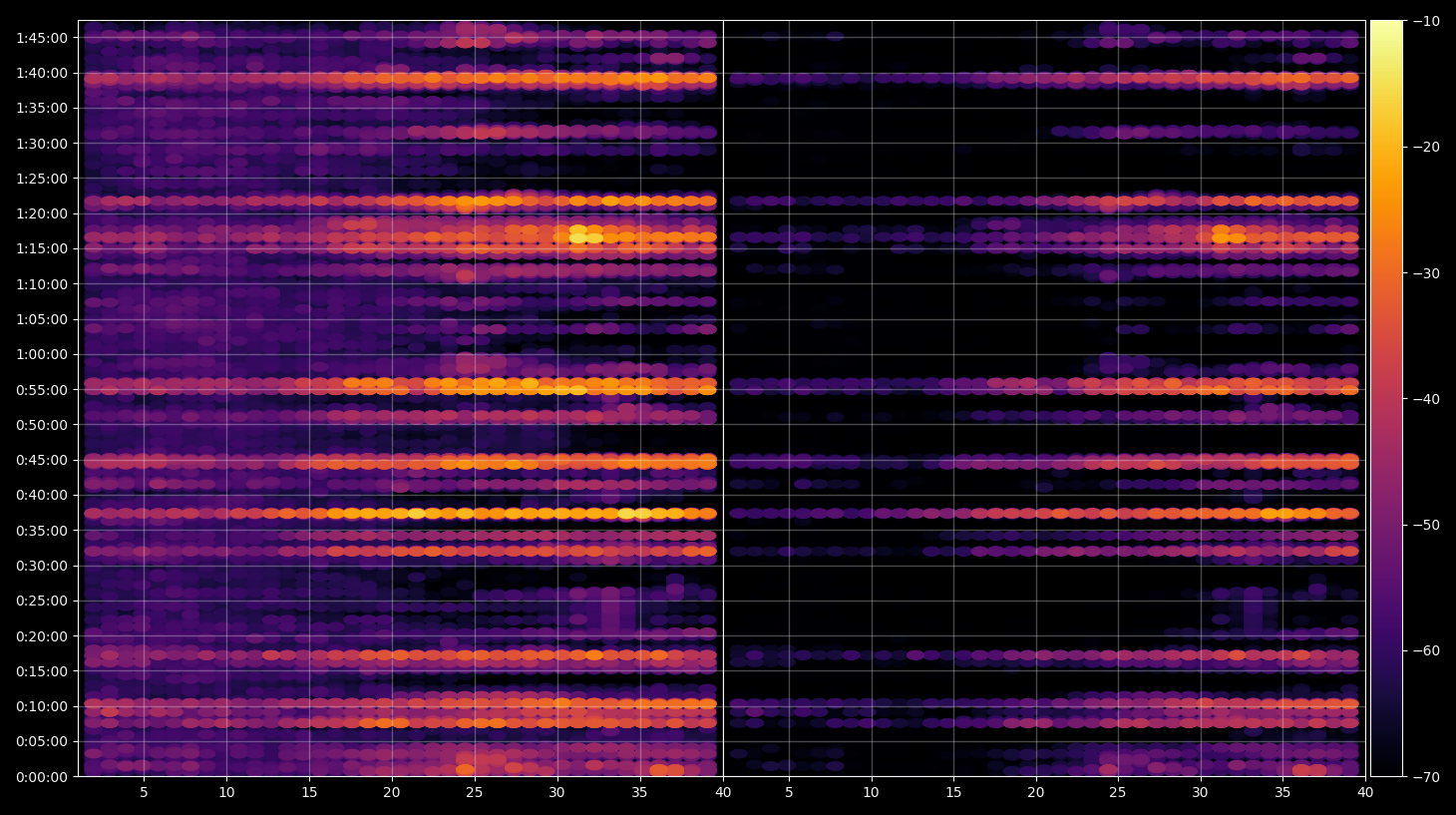Click the −10 colorbar scale label
The width and height of the screenshot is (1456, 815).
pyautogui.click(x=1427, y=21)
